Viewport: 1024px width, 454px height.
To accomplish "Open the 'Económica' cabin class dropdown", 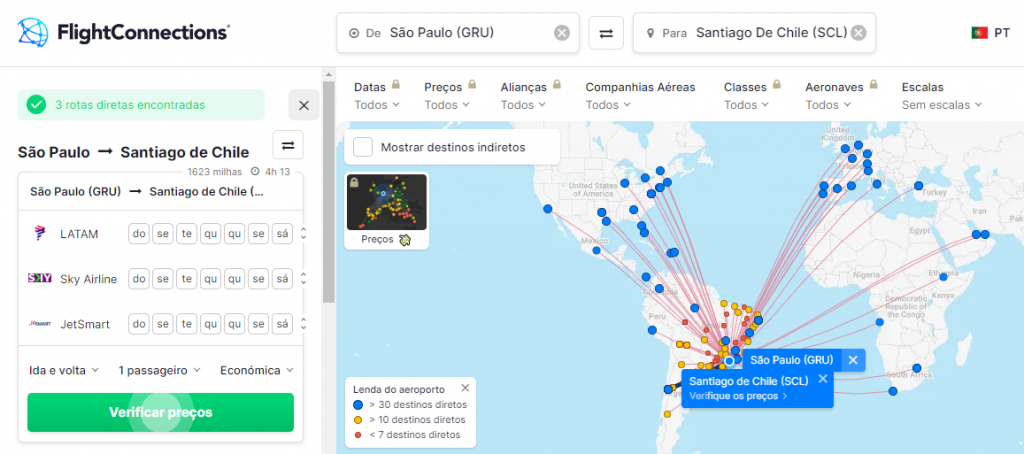I will [257, 370].
